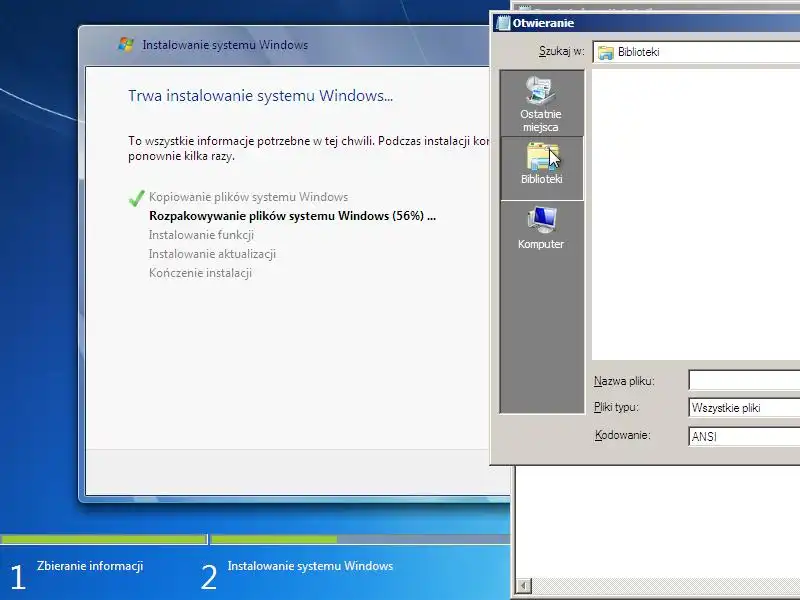Screen dimensions: 800x600
Task: Click the 'Szukaj w:' label
Action: (x=561, y=51)
